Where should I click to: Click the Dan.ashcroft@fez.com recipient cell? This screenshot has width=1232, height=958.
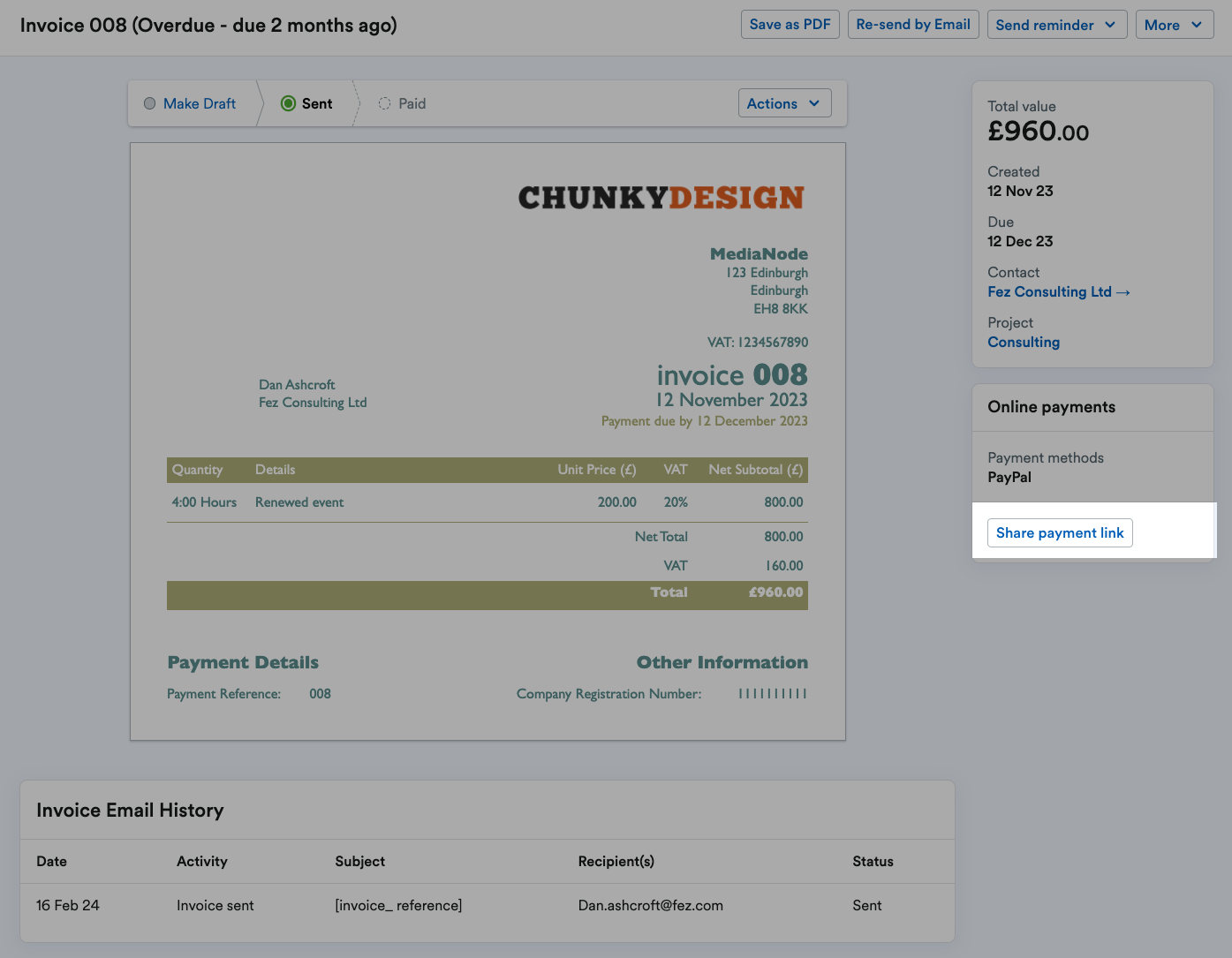(x=650, y=905)
